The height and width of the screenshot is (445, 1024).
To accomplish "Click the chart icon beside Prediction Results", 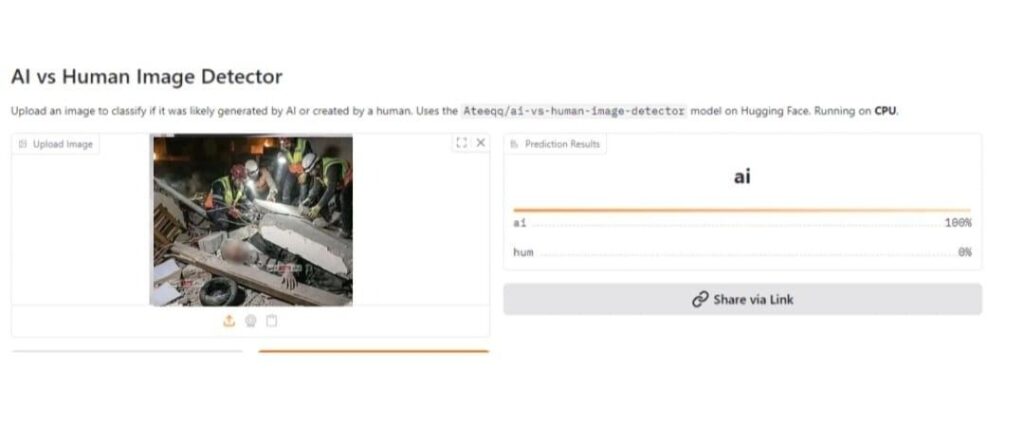I will [x=515, y=144].
